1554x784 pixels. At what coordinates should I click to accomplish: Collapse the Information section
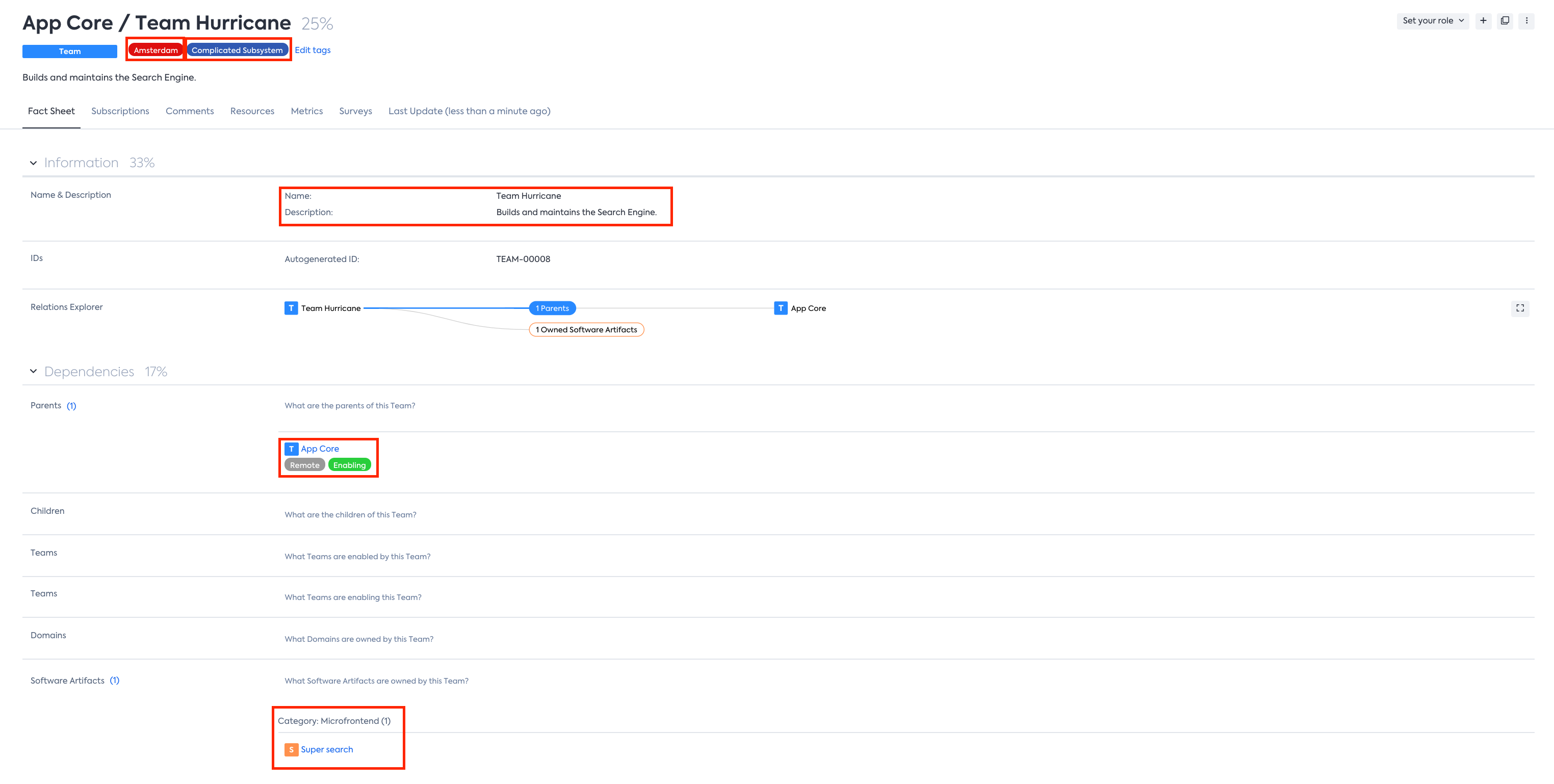pyautogui.click(x=33, y=163)
